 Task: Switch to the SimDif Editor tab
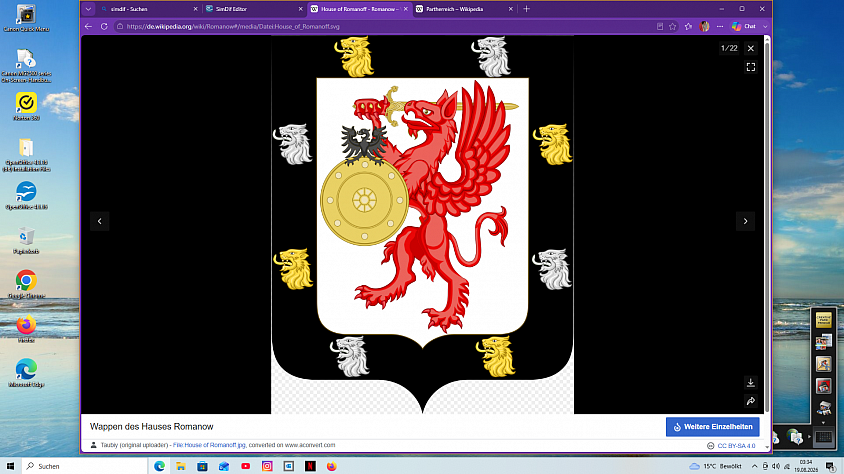(x=253, y=9)
